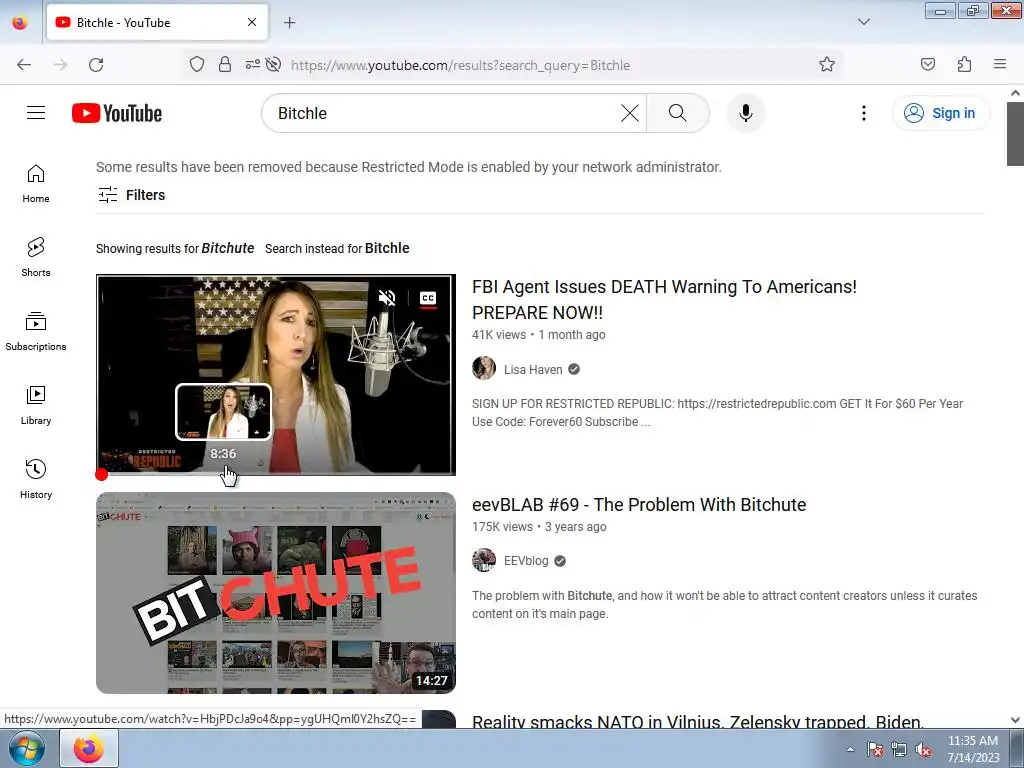1024x768 pixels.
Task: Clear the search box with X
Action: pyautogui.click(x=630, y=113)
